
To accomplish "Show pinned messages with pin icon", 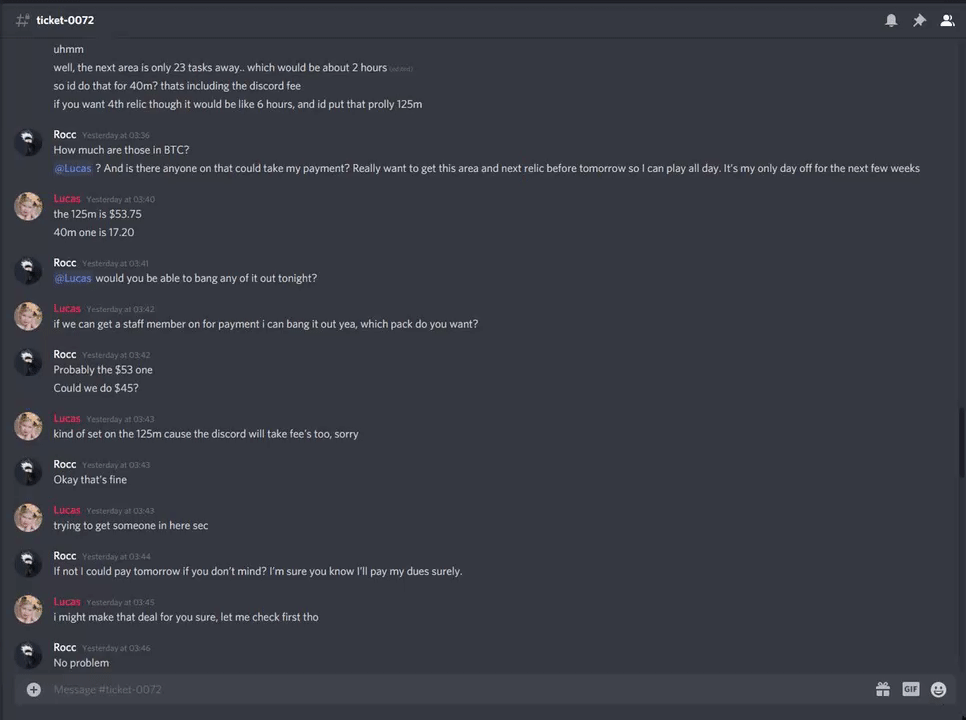I will tap(919, 20).
